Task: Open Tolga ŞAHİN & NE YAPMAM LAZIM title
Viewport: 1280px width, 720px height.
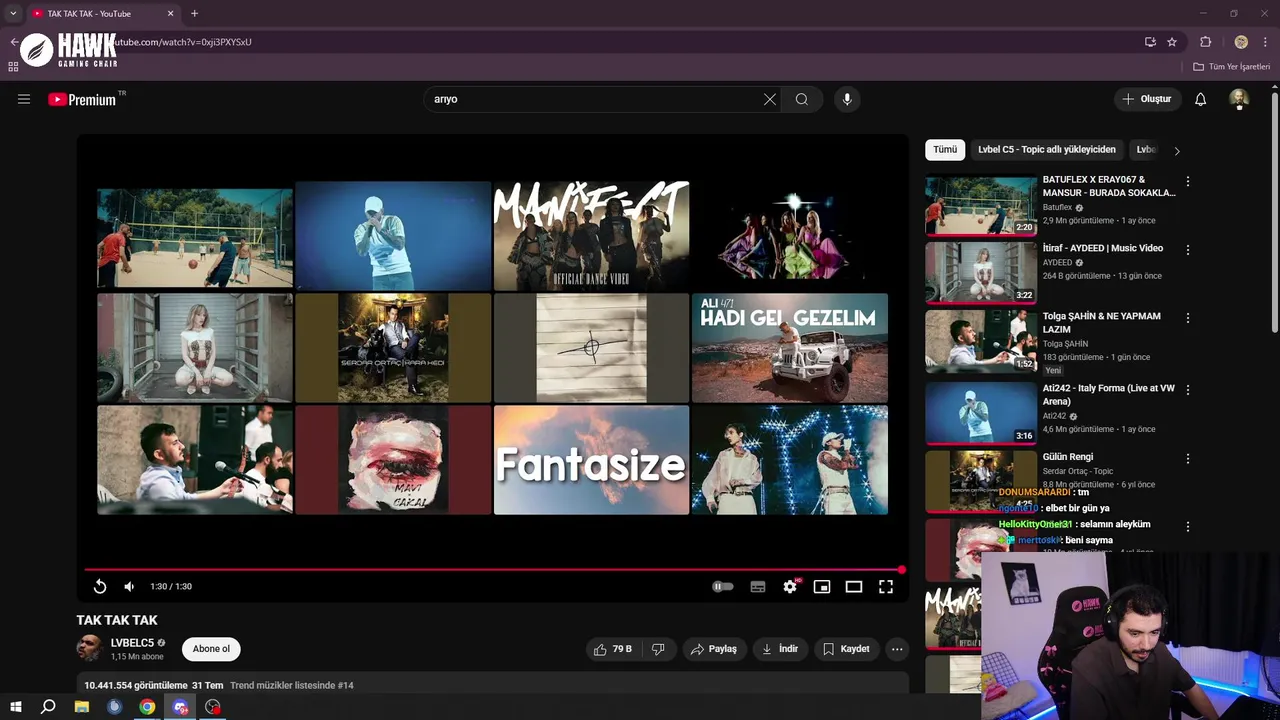Action: tap(1102, 322)
